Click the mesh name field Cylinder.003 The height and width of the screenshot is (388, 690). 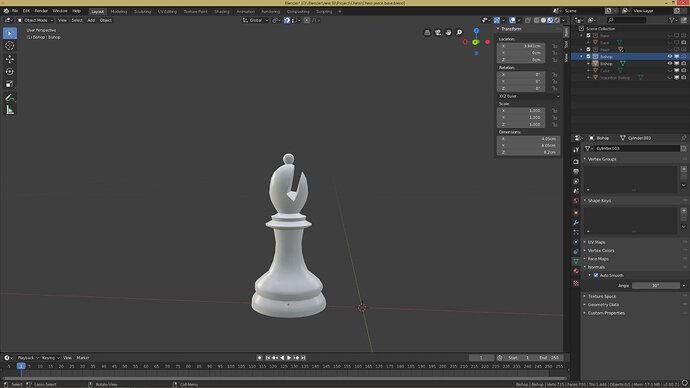tap(637, 149)
